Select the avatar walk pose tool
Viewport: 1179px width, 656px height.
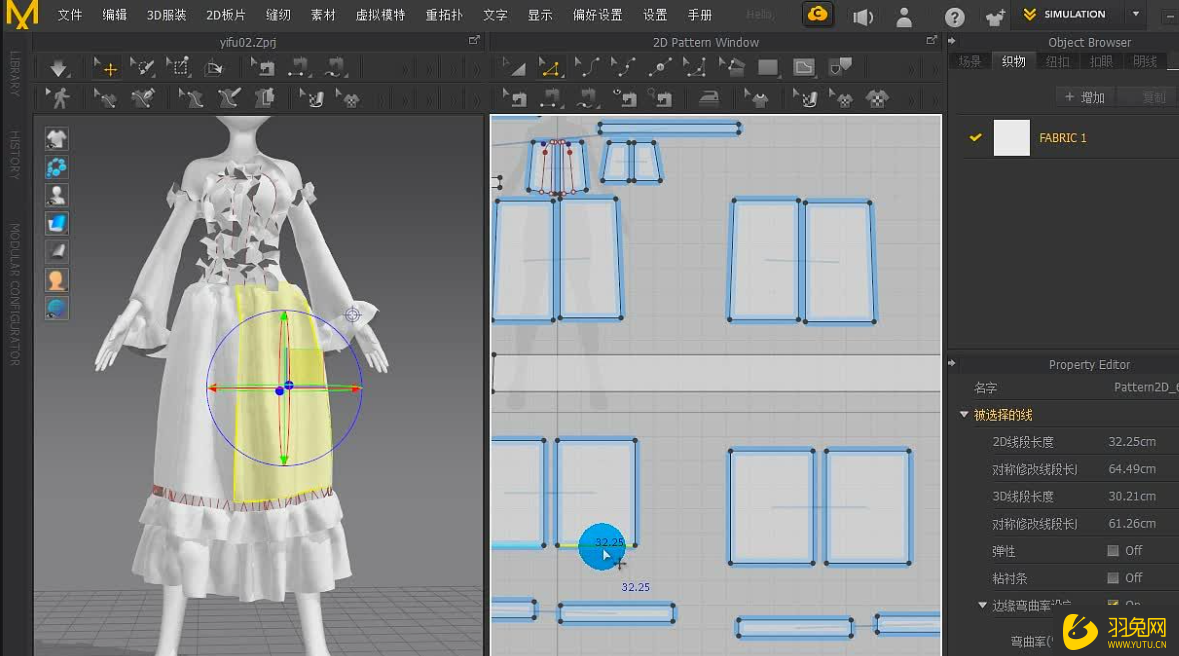pos(58,98)
